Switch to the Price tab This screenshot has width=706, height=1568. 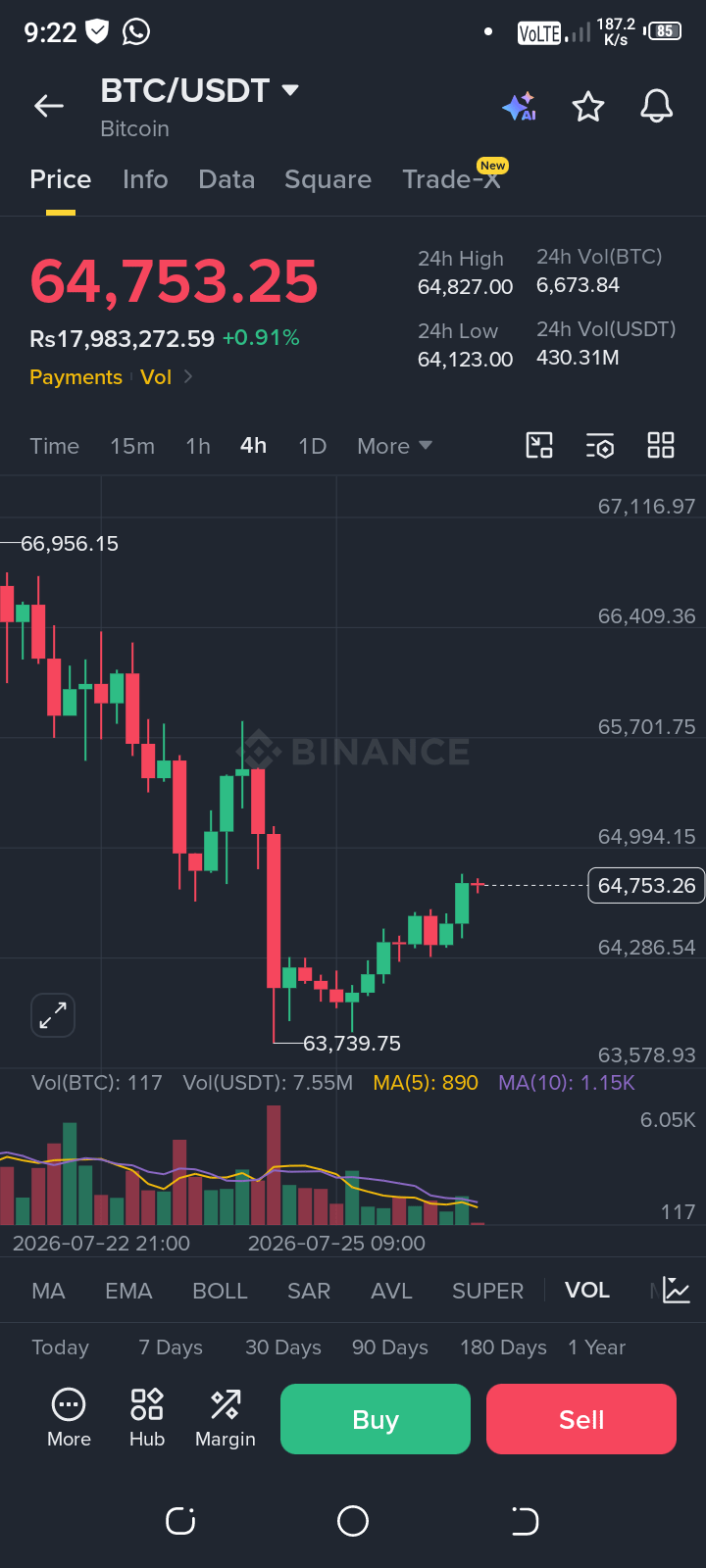tap(61, 179)
